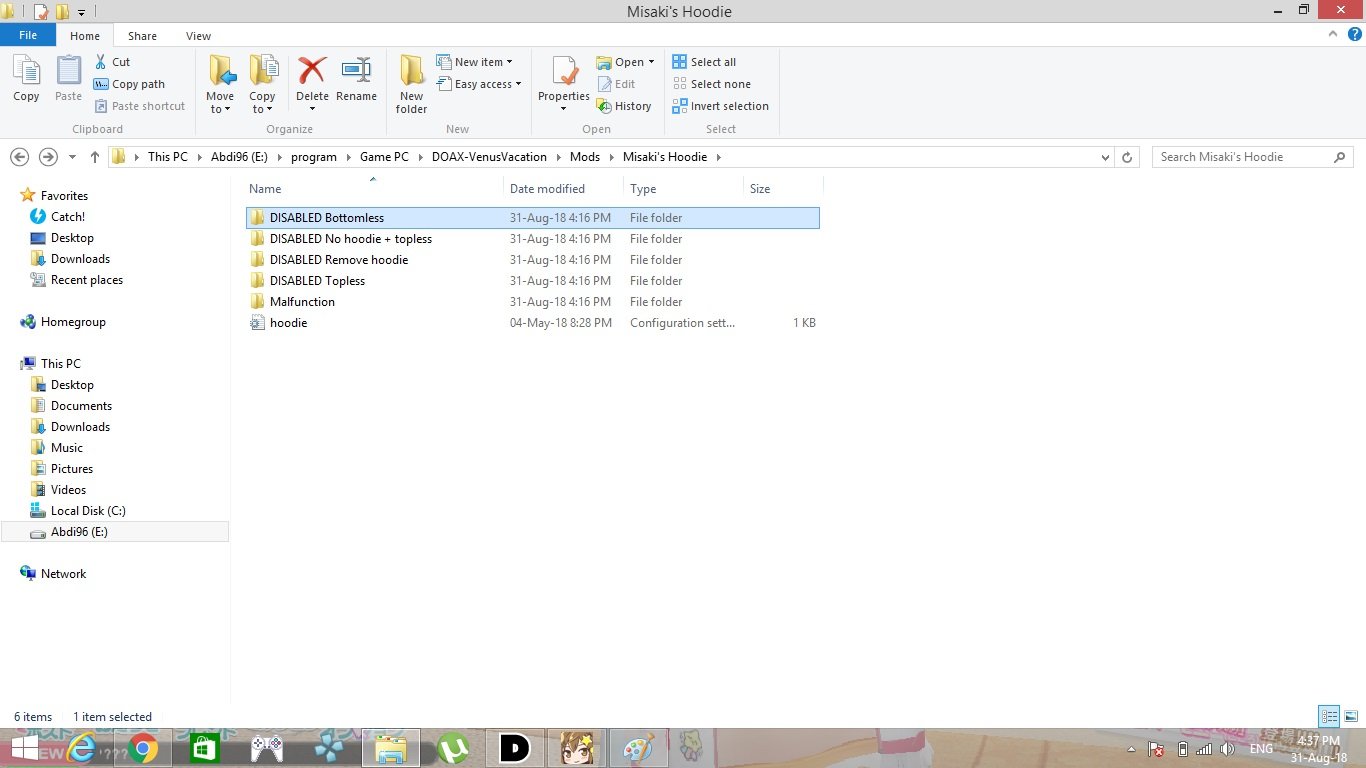Switch to Details view icon in status bar
The image size is (1366, 768).
tap(1329, 716)
